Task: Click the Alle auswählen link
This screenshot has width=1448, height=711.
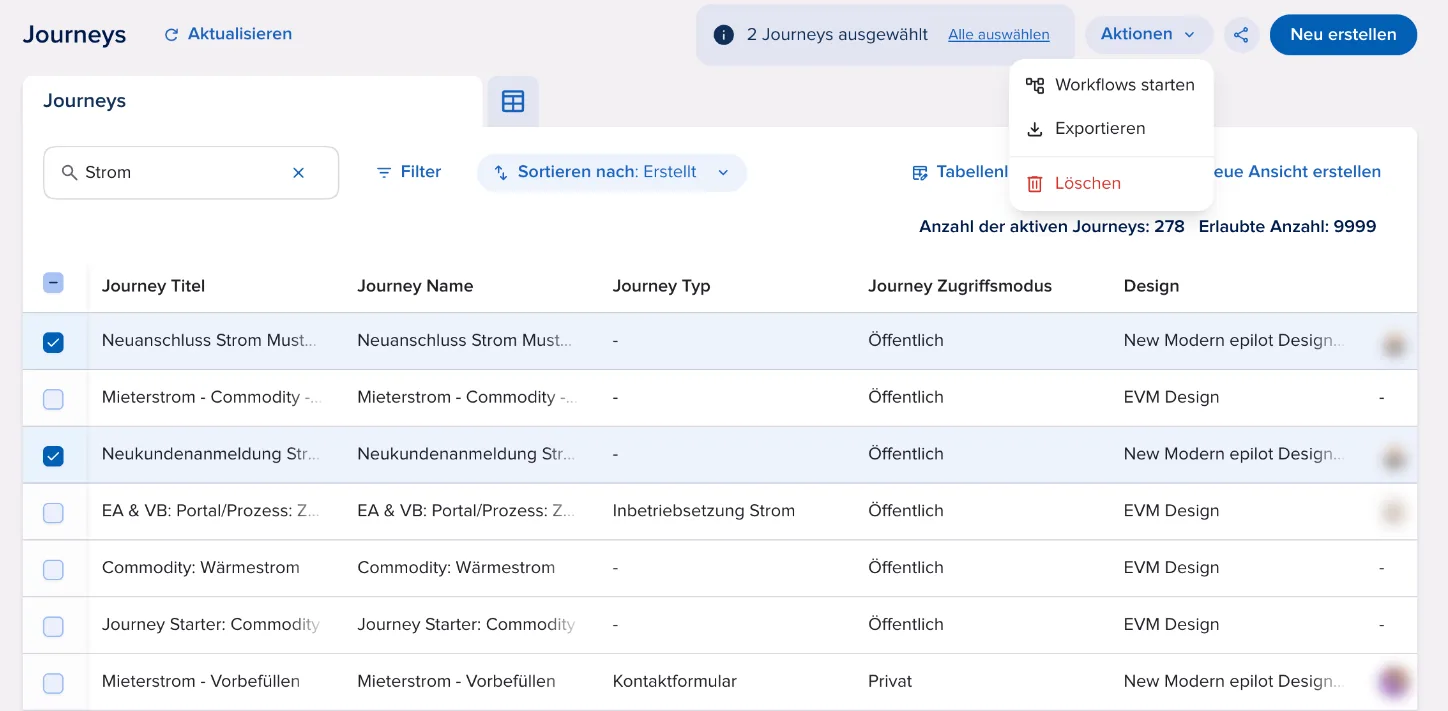Action: pyautogui.click(x=999, y=35)
